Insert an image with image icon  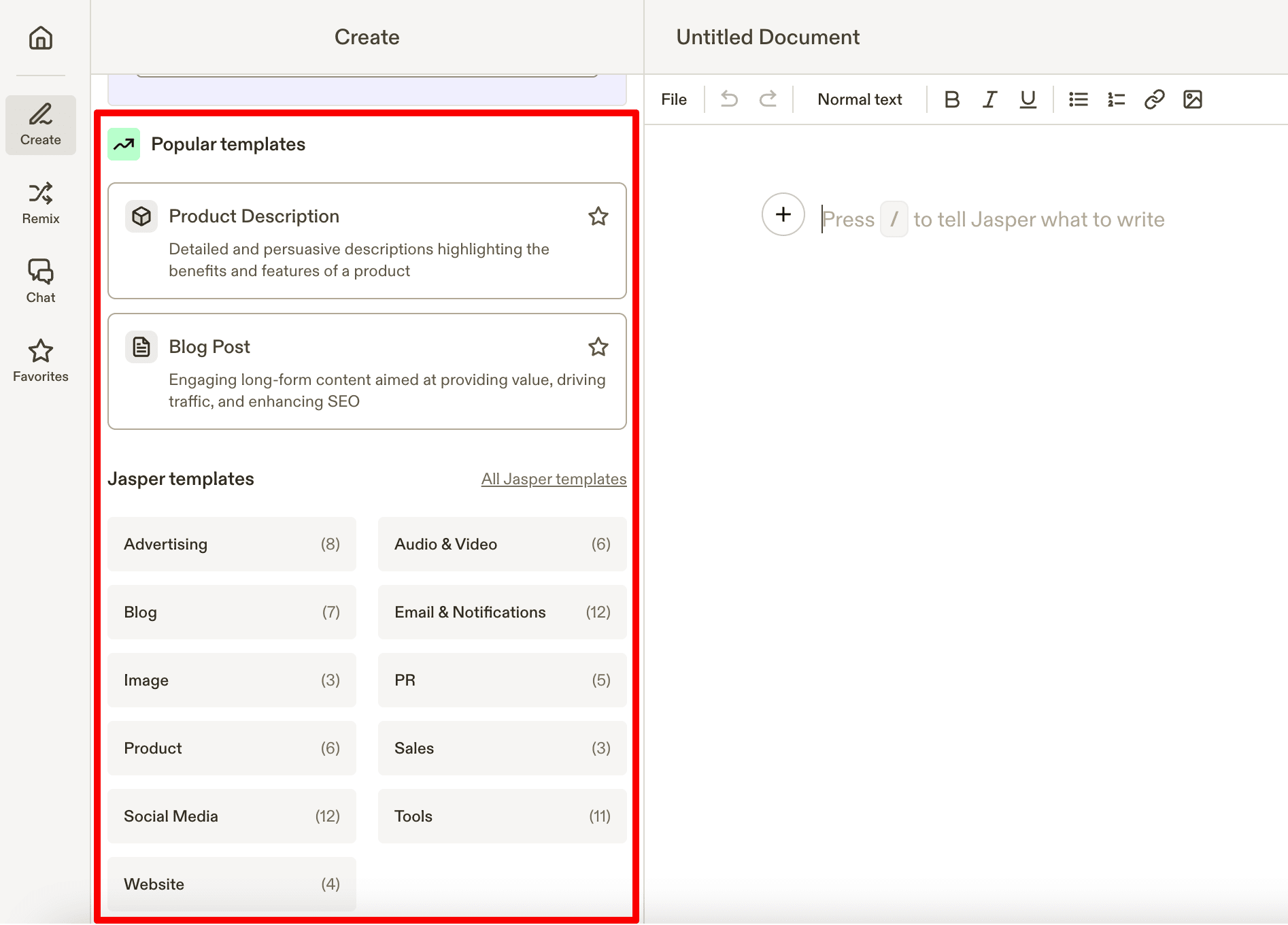click(1193, 99)
